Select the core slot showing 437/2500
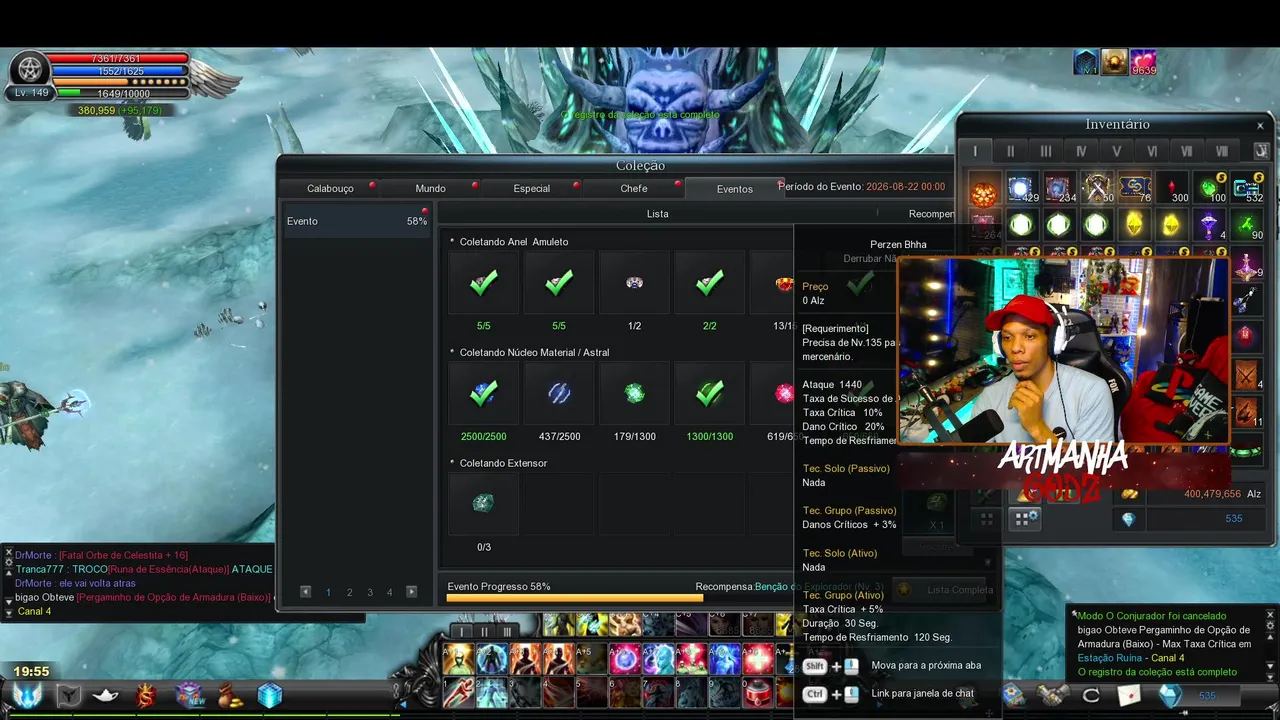 [x=559, y=394]
